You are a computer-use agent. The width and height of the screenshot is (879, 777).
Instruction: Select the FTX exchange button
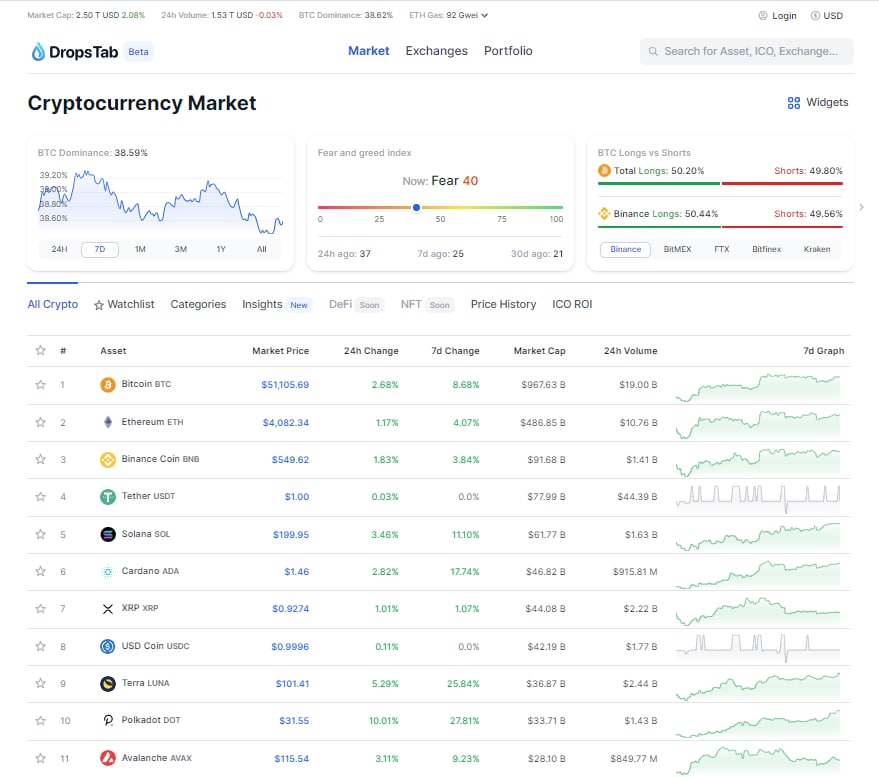[721, 249]
